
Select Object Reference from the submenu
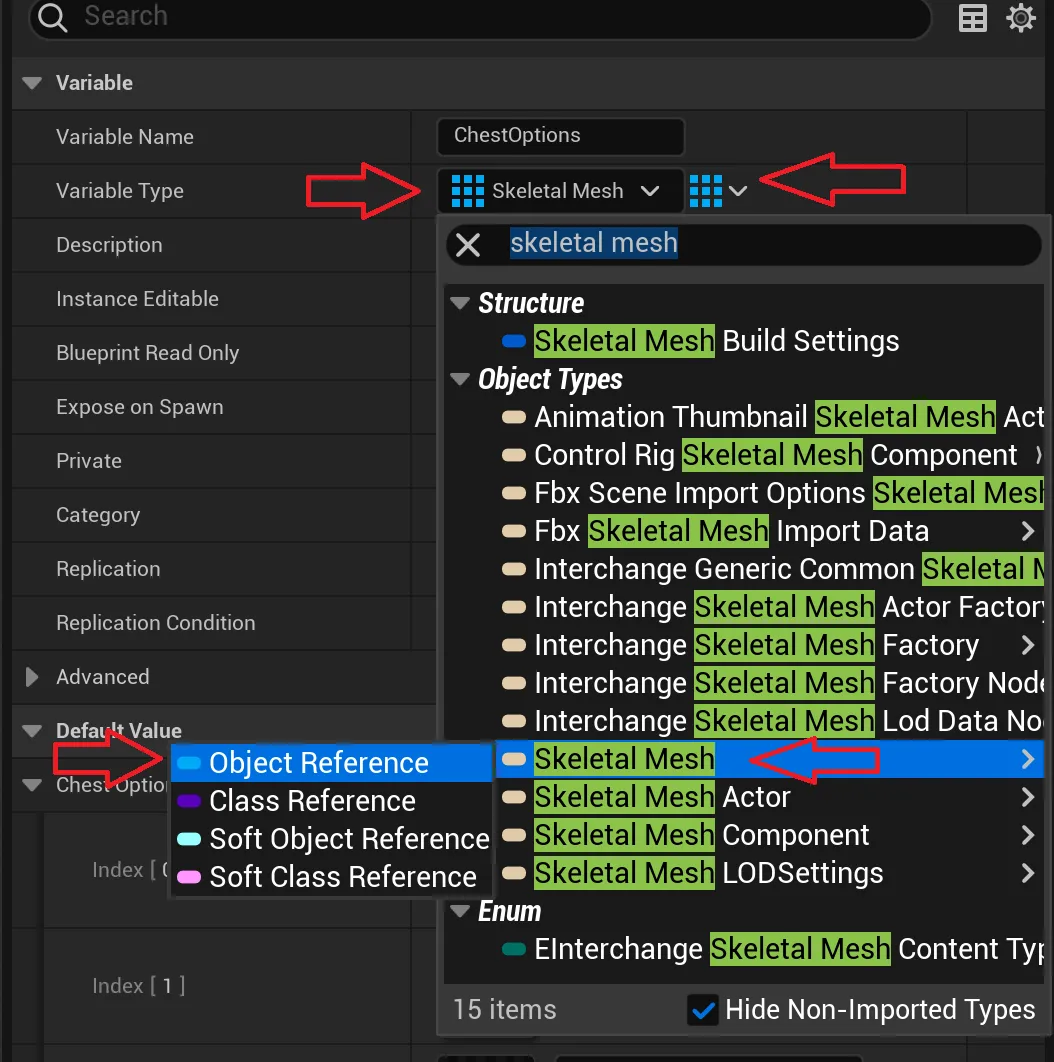[x=319, y=763]
